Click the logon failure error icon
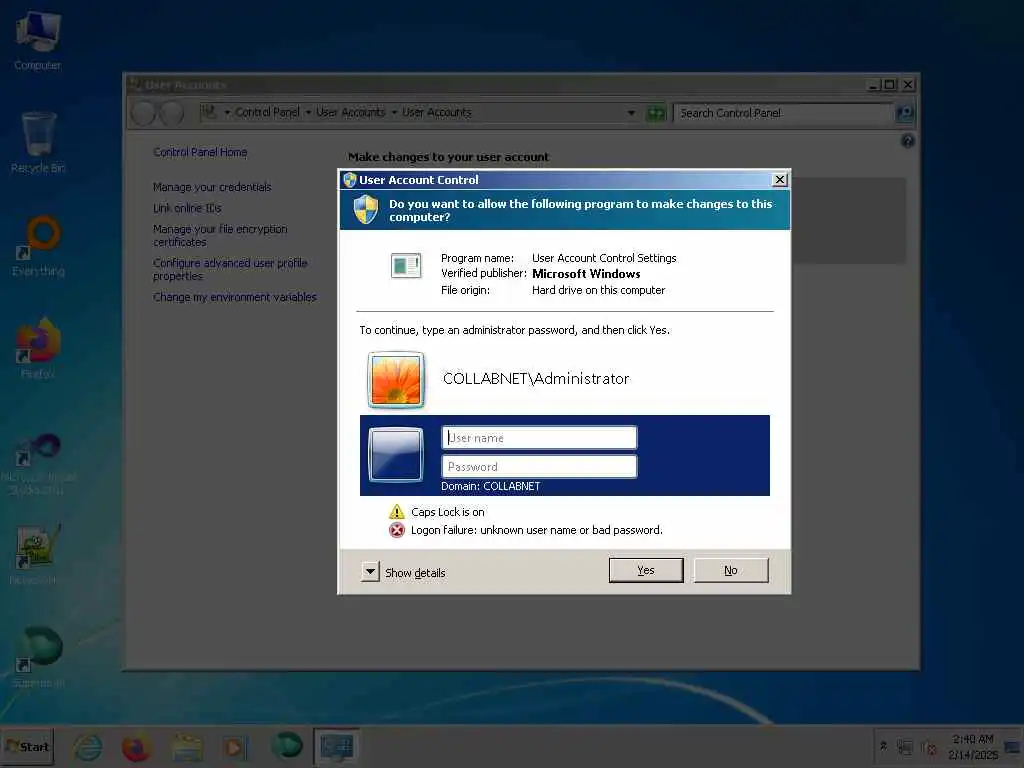The height and width of the screenshot is (768, 1024). (396, 530)
